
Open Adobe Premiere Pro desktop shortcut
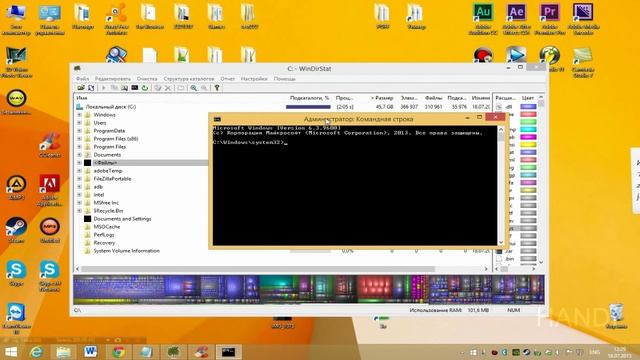pyautogui.click(x=549, y=18)
